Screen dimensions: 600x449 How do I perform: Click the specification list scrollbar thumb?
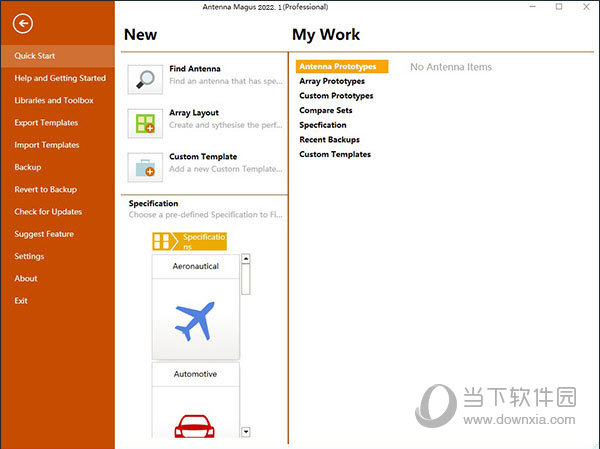pos(246,279)
